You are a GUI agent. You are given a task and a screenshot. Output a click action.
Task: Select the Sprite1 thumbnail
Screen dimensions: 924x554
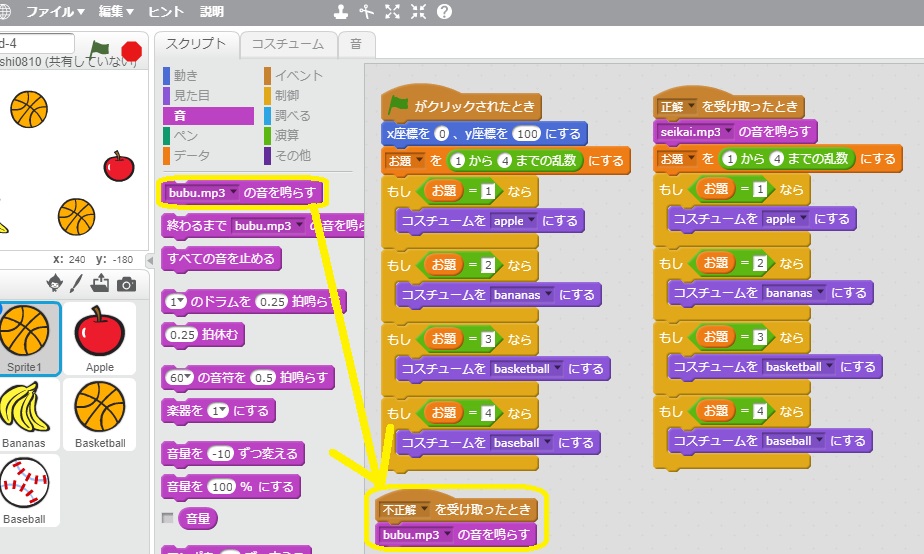pos(28,339)
